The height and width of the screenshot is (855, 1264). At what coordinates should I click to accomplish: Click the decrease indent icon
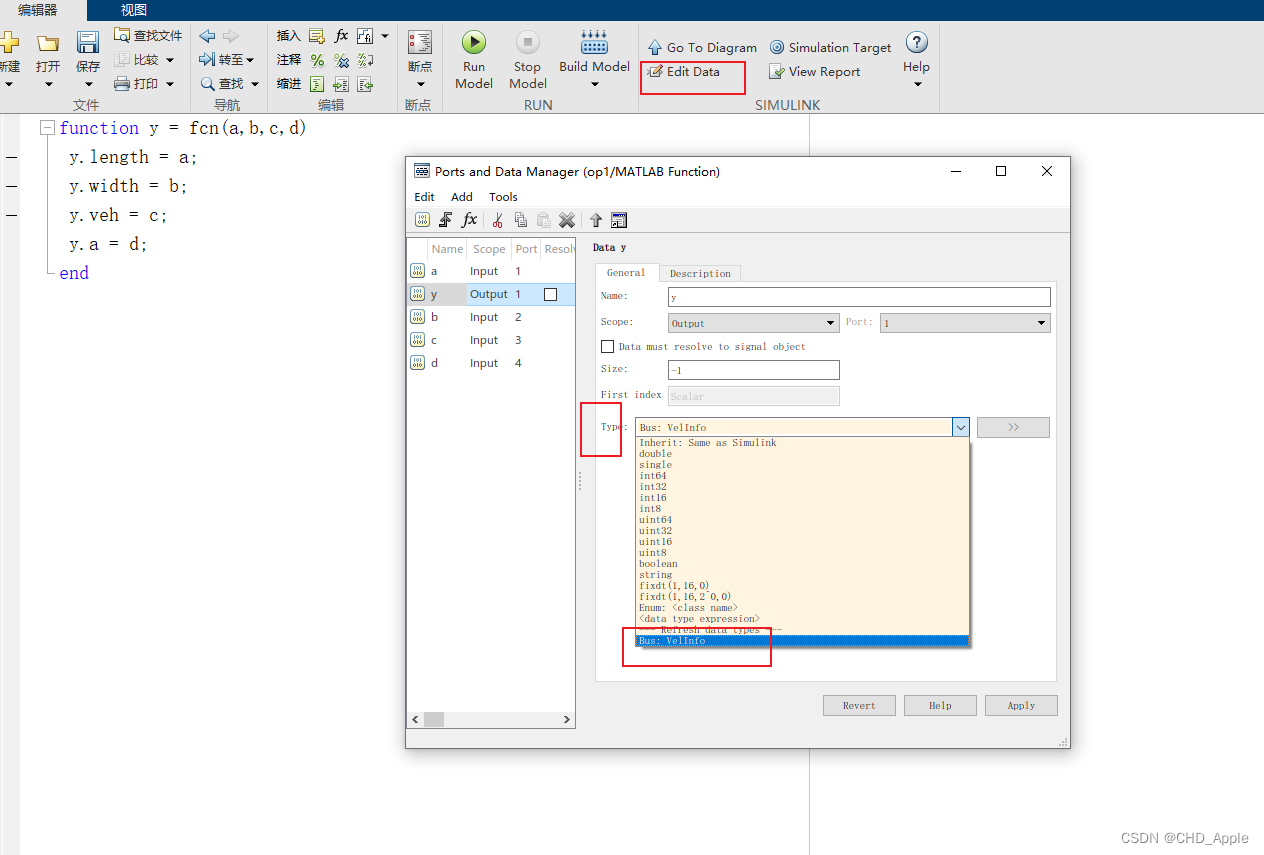coord(365,84)
